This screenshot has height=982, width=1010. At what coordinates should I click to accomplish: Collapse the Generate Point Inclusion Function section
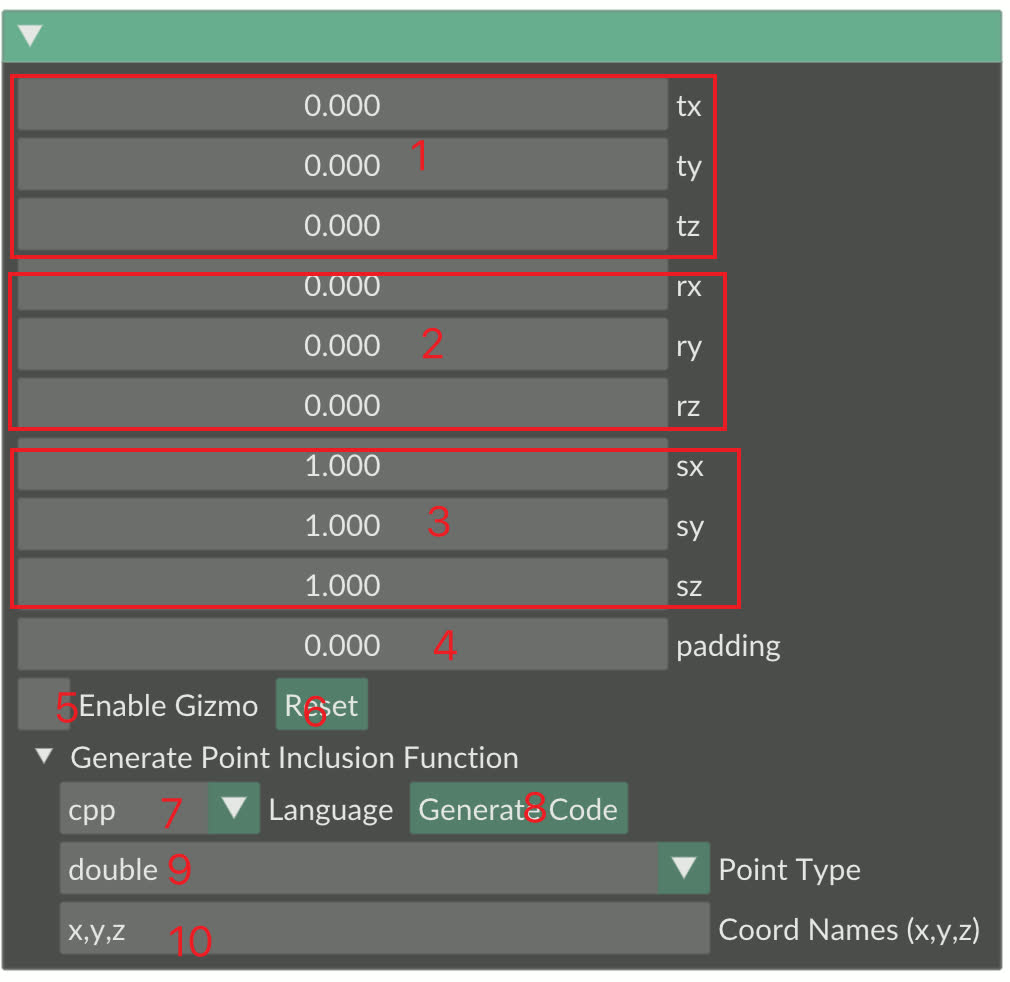[x=44, y=758]
